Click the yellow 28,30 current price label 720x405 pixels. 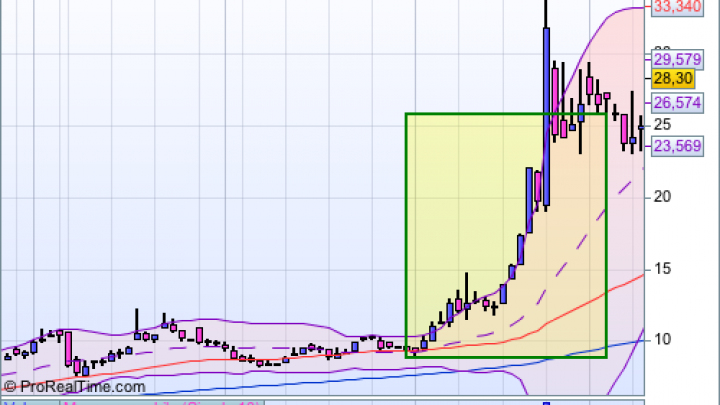673,79
